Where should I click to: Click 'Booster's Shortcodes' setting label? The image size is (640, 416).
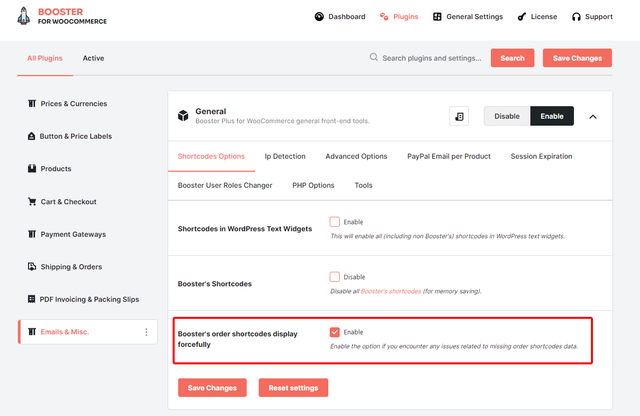pos(215,284)
